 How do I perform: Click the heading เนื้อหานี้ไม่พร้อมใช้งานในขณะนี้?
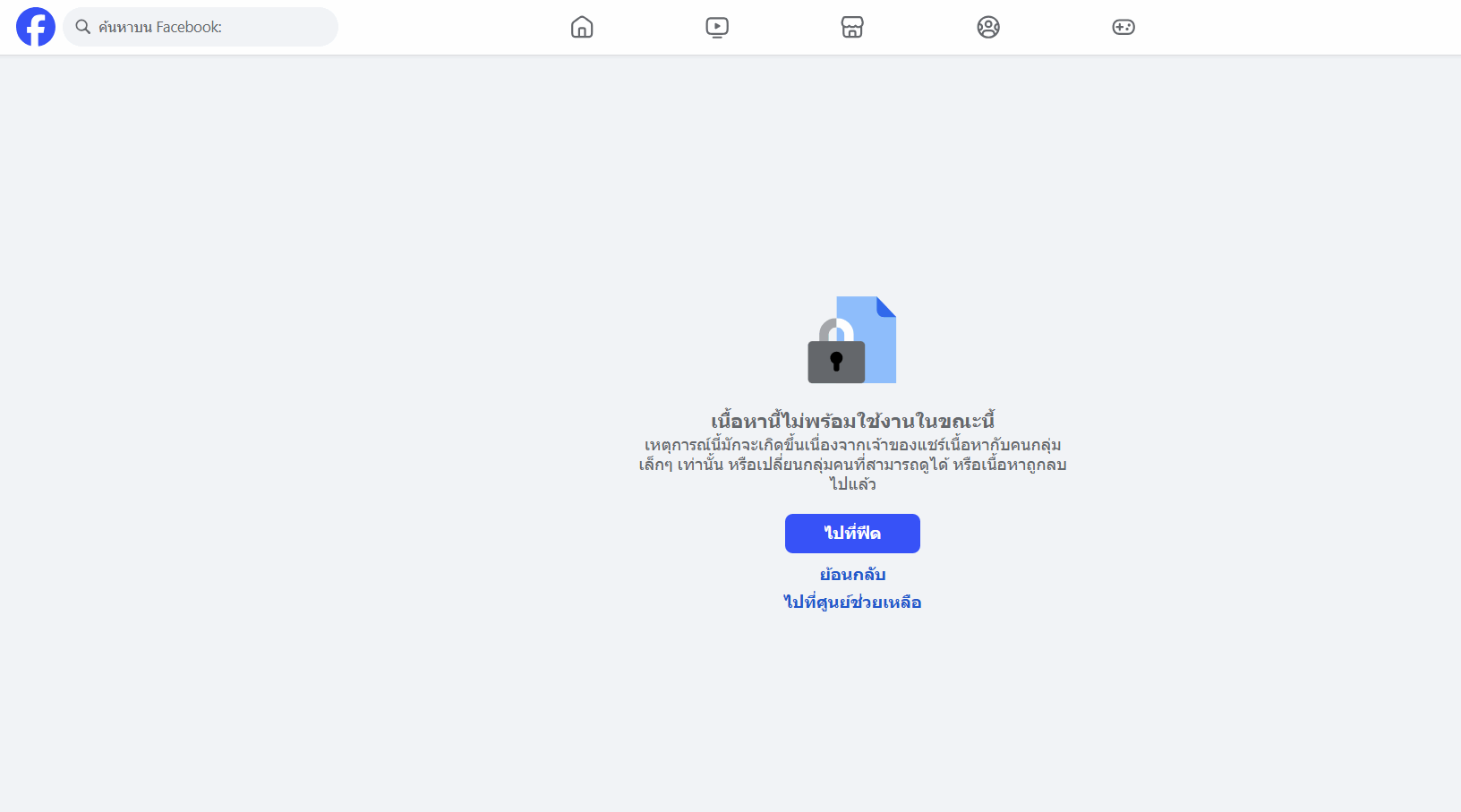click(x=852, y=421)
